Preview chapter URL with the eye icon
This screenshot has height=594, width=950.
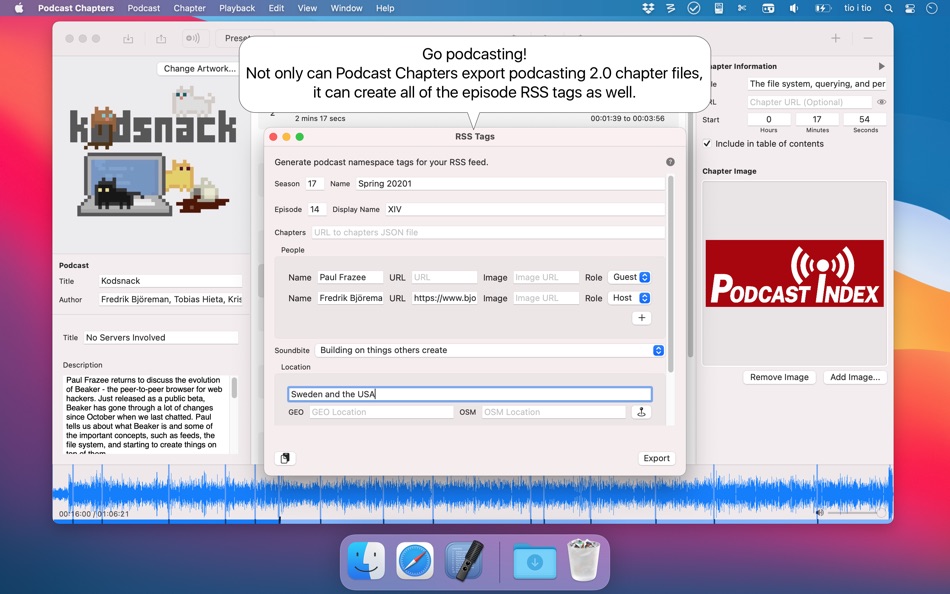pyautogui.click(x=882, y=102)
